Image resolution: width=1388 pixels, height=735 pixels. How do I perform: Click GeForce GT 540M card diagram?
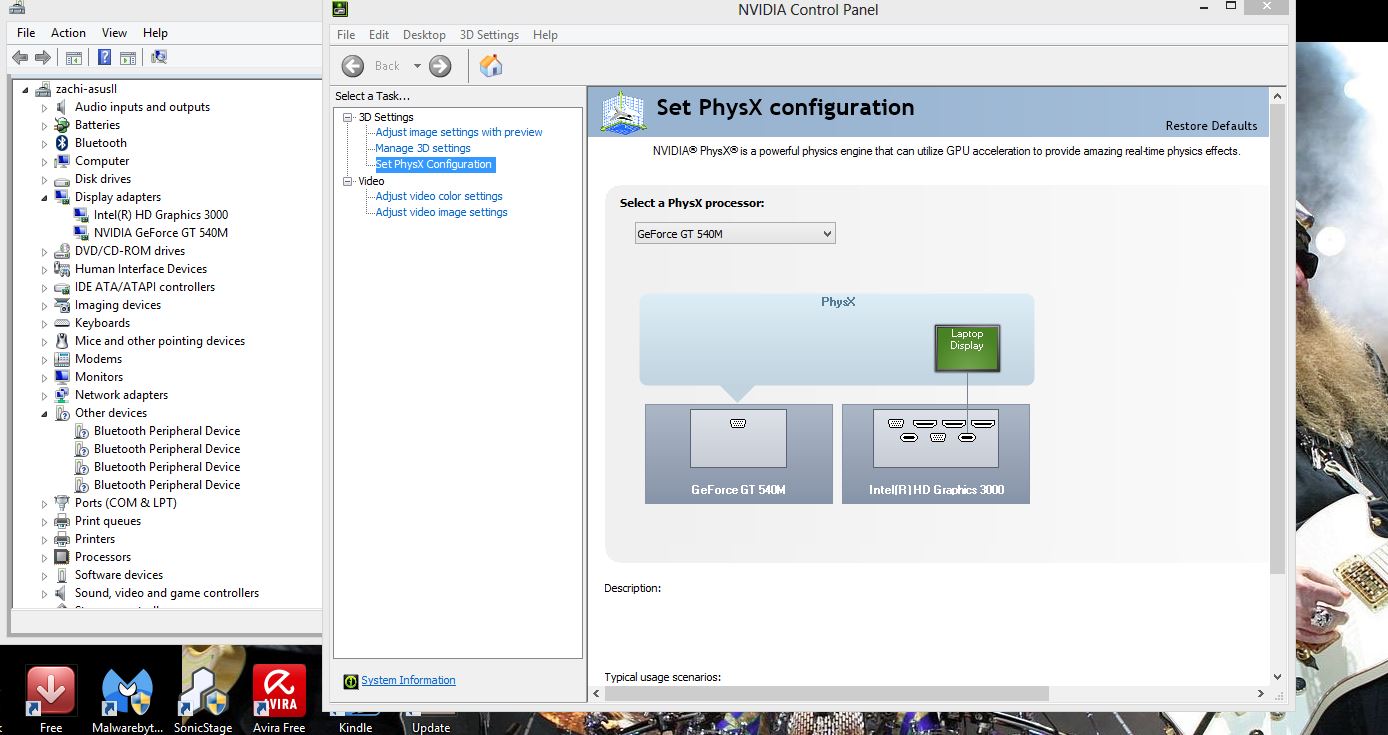click(738, 453)
